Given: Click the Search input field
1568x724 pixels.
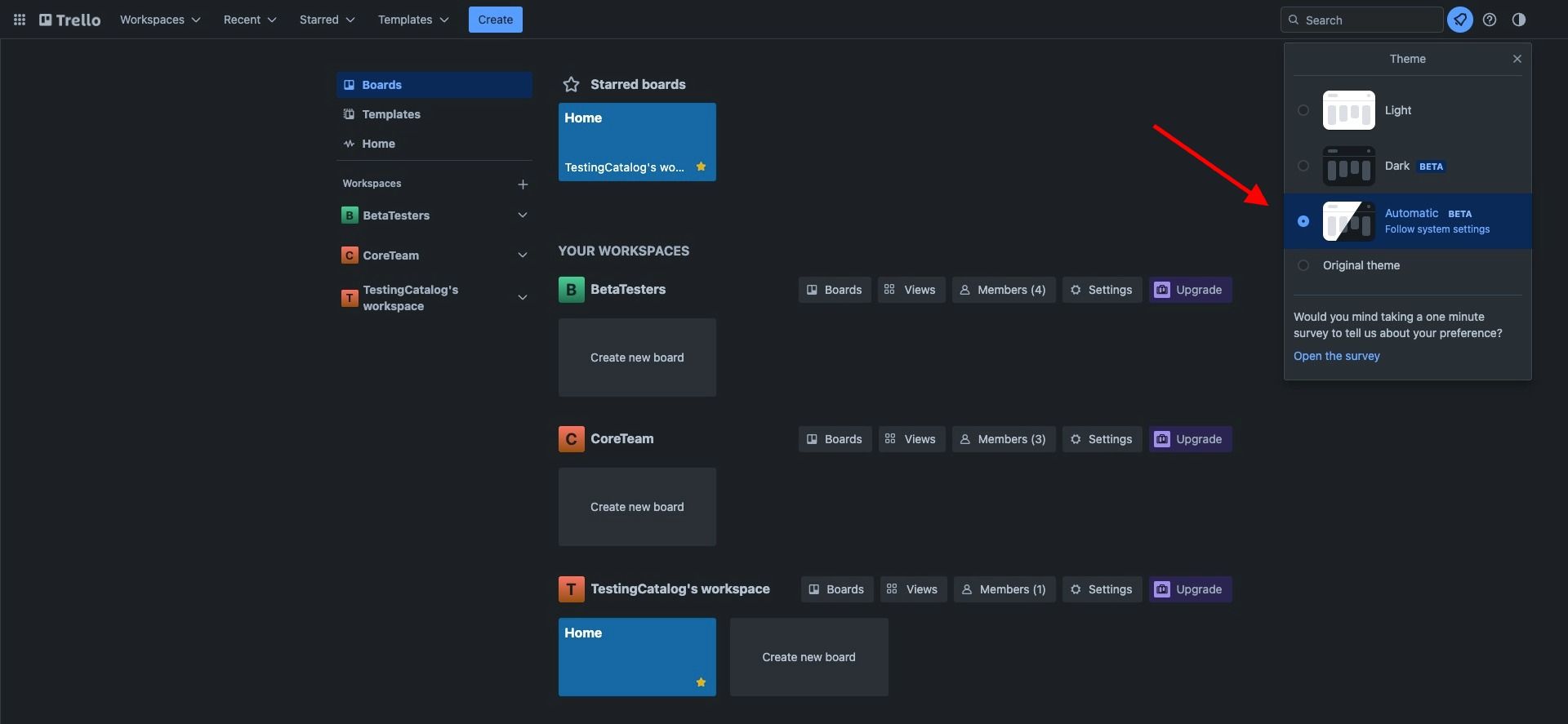Looking at the screenshot, I should (x=1361, y=20).
